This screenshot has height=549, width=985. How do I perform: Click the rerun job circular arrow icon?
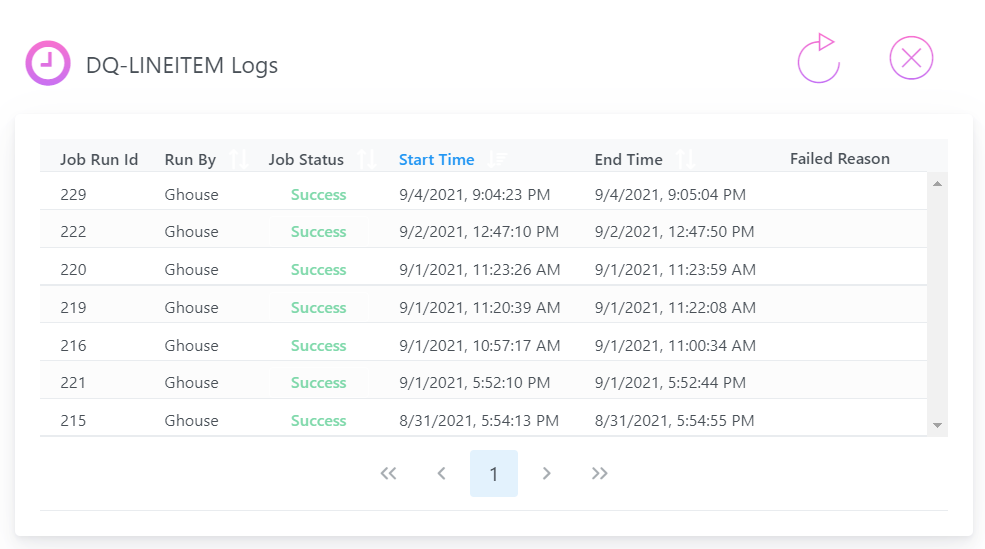[819, 58]
